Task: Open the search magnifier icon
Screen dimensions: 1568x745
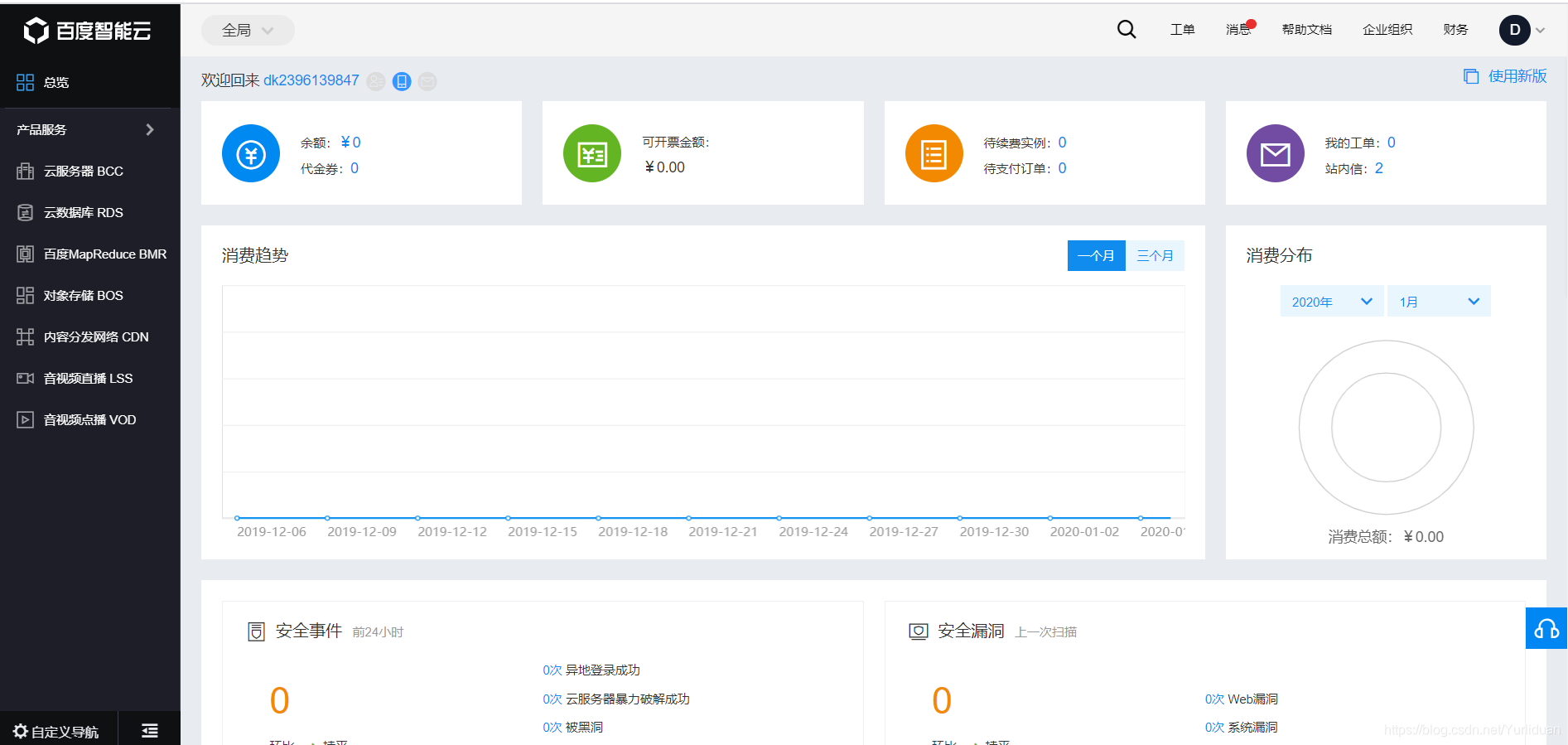Action: (1127, 30)
